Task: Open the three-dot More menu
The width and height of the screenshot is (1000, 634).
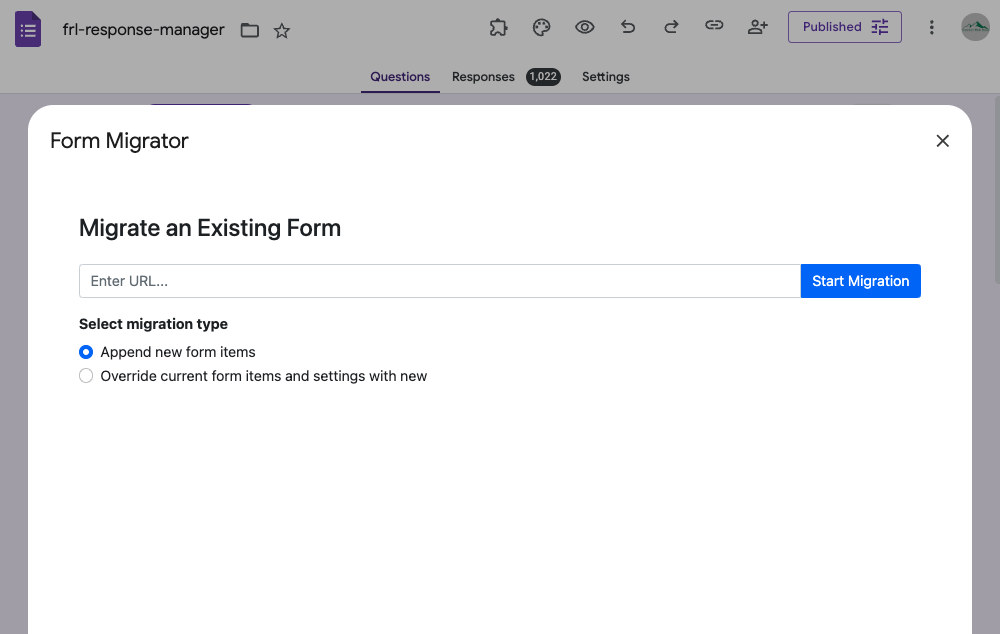Action: (931, 27)
